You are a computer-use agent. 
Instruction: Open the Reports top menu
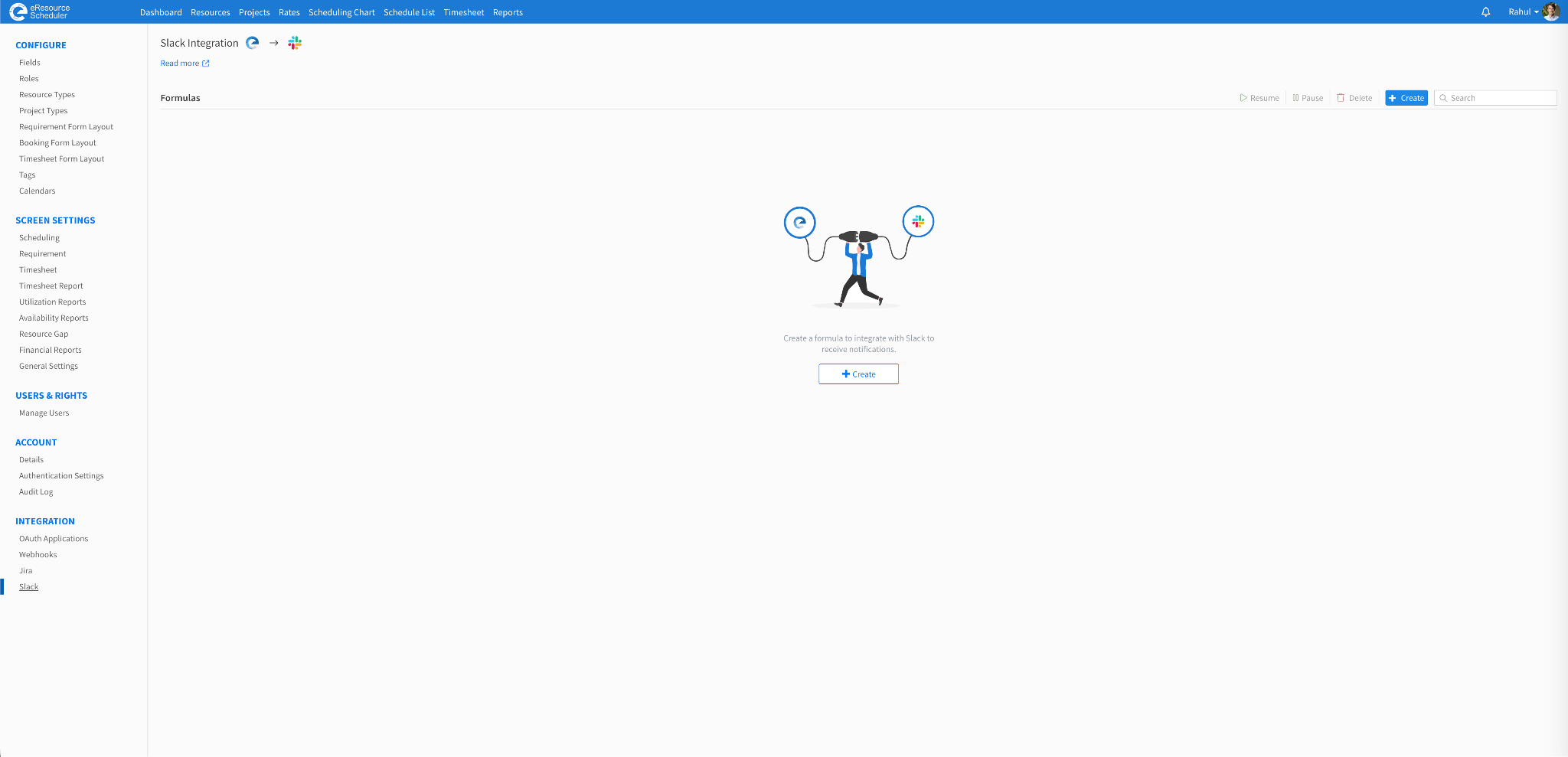pyautogui.click(x=508, y=12)
